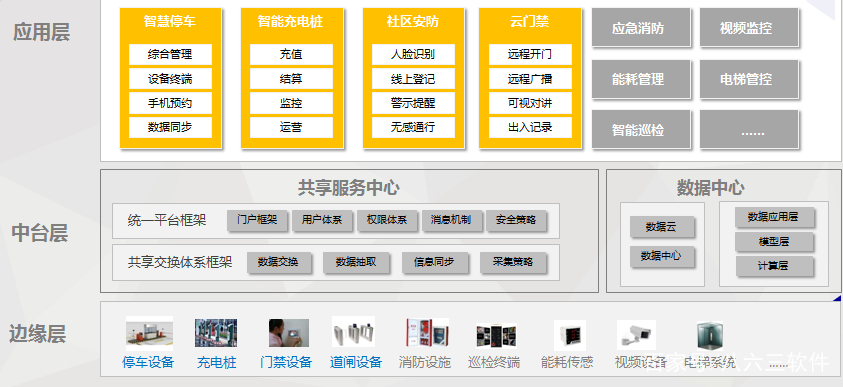Select the 门户框架 box
Viewport: 843px width, 387px height.
coord(258,220)
